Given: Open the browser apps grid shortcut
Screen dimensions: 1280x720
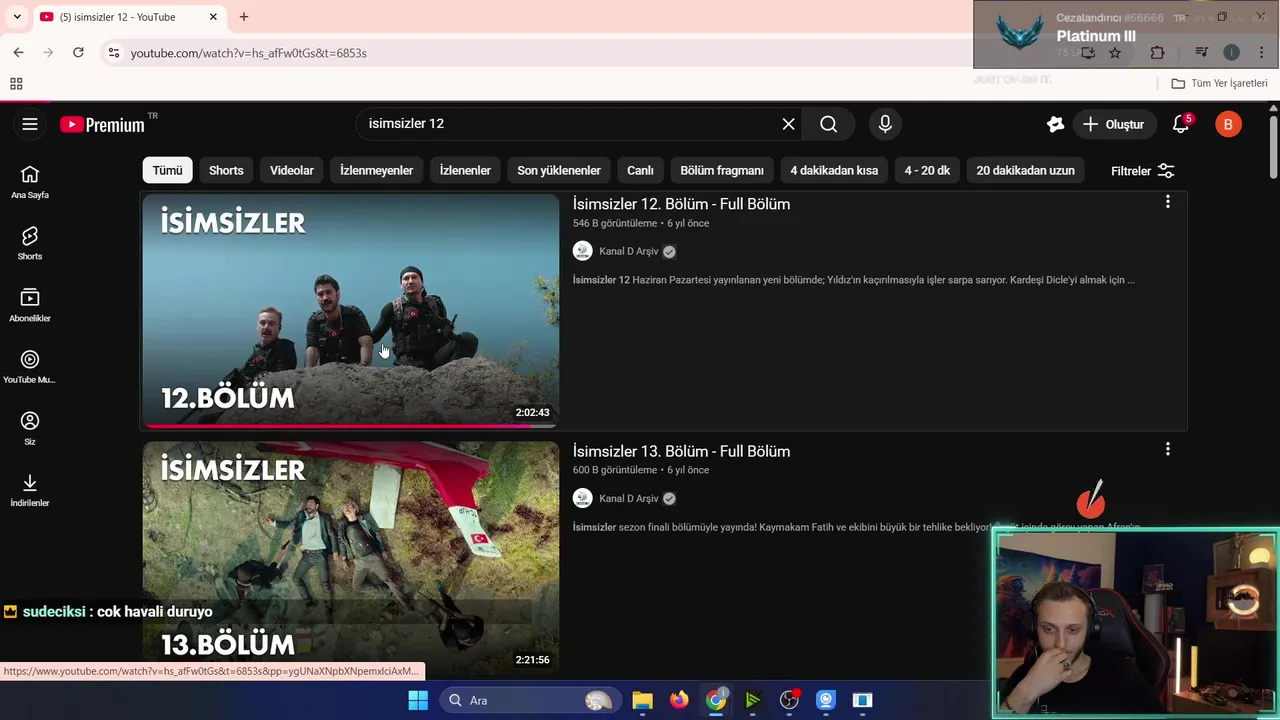Looking at the screenshot, I should (x=16, y=84).
